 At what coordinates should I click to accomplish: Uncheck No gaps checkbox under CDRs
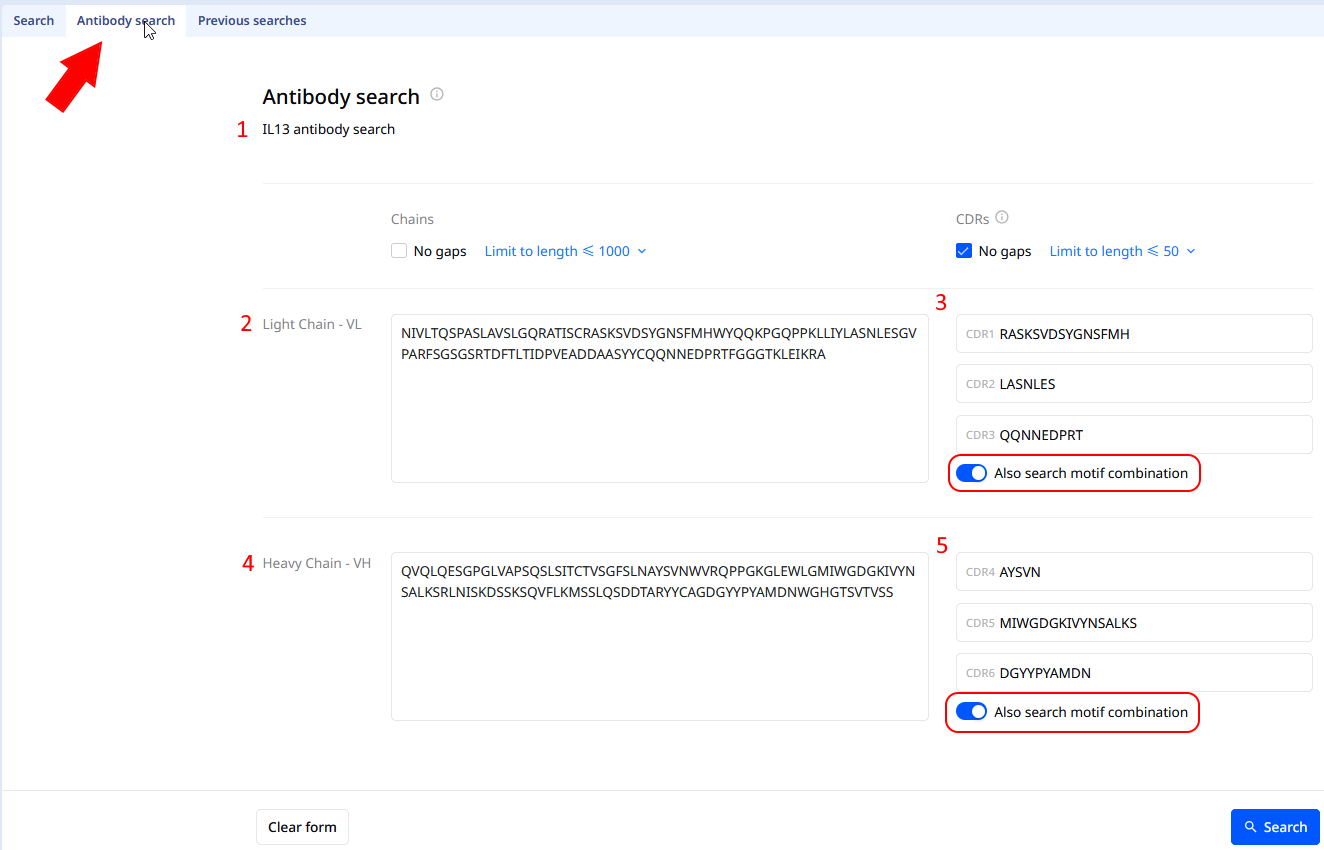(964, 251)
